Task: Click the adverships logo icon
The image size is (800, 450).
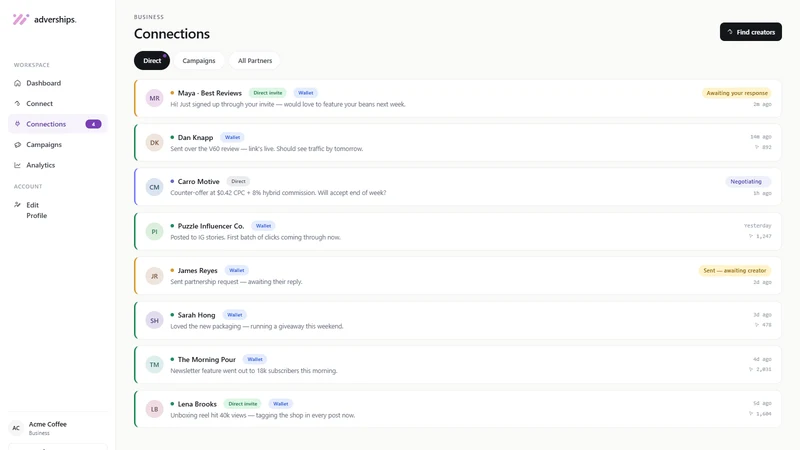Action: pyautogui.click(x=21, y=19)
